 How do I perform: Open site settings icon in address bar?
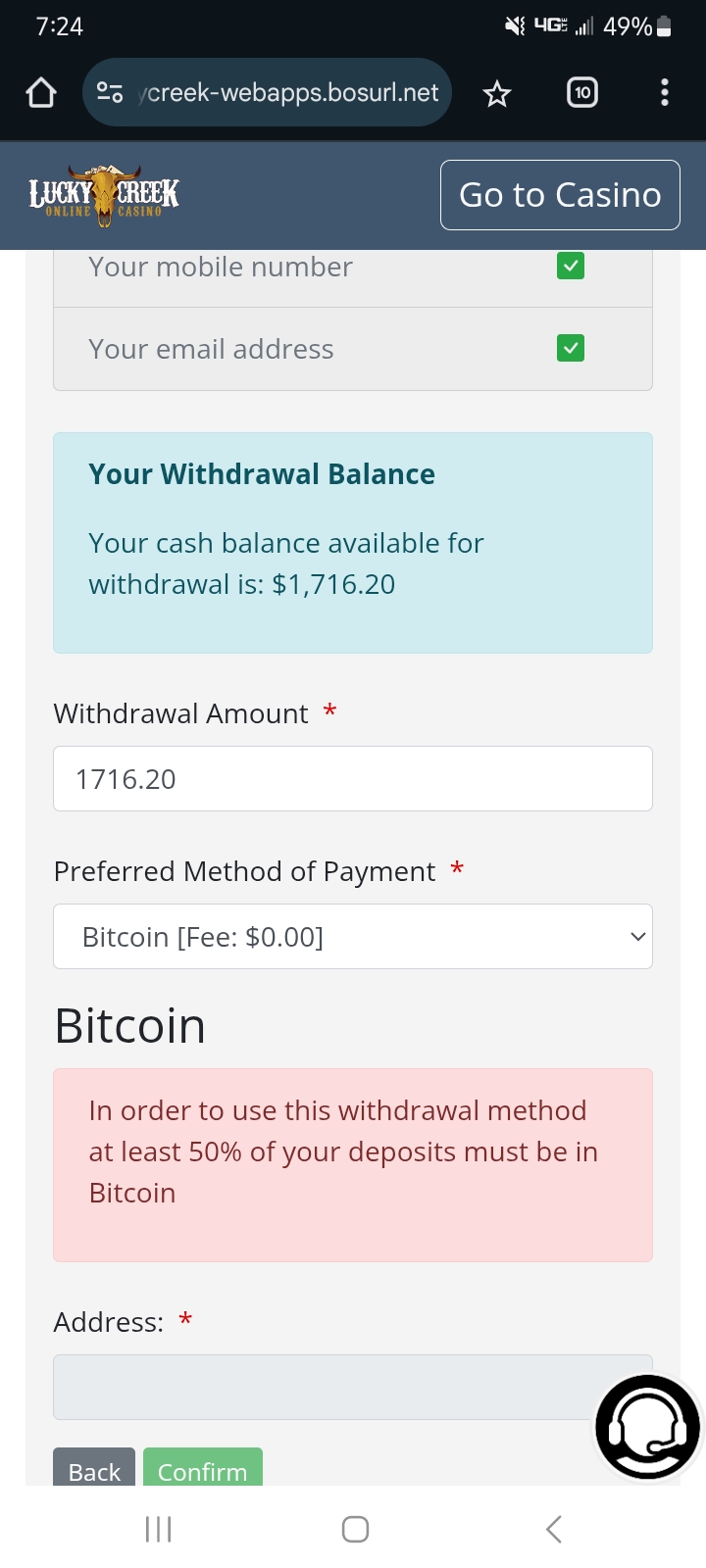coord(110,93)
